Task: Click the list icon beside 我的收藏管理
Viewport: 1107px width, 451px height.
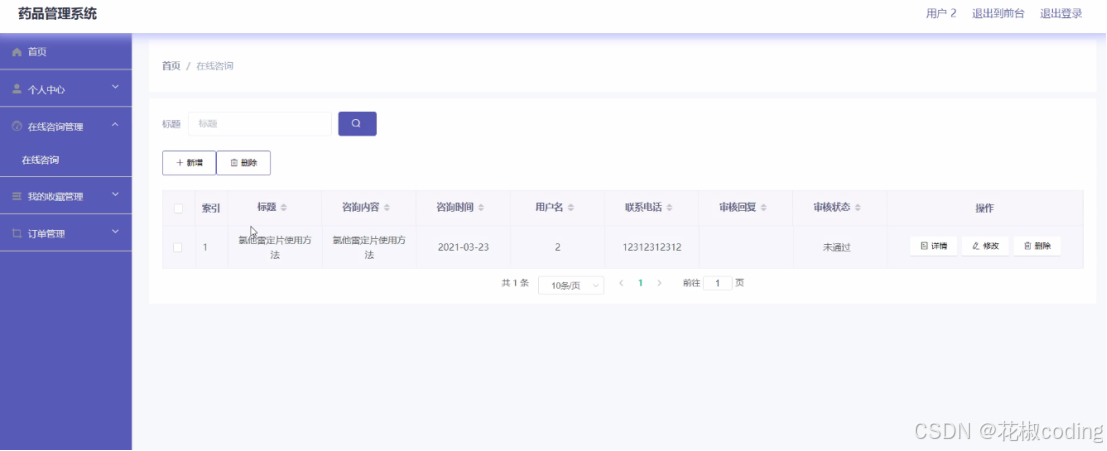Action: click(x=18, y=196)
